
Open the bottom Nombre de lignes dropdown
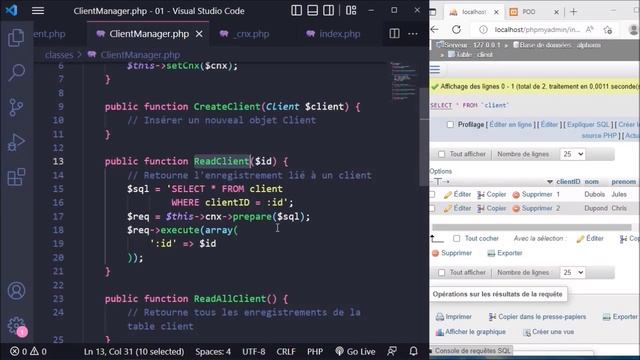pos(572,272)
